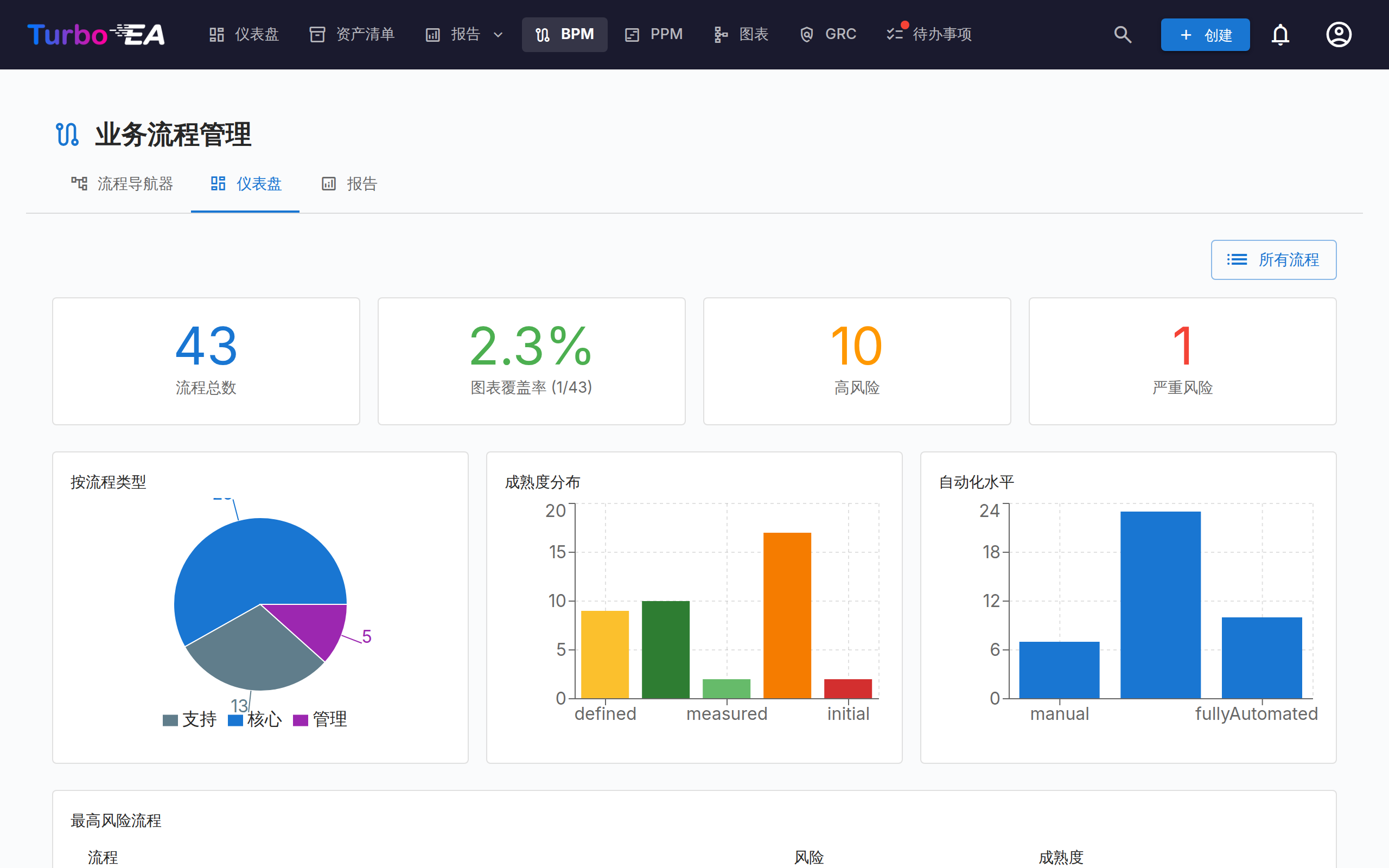Click the Turbo EA logo
1389x868 pixels.
coord(96,34)
